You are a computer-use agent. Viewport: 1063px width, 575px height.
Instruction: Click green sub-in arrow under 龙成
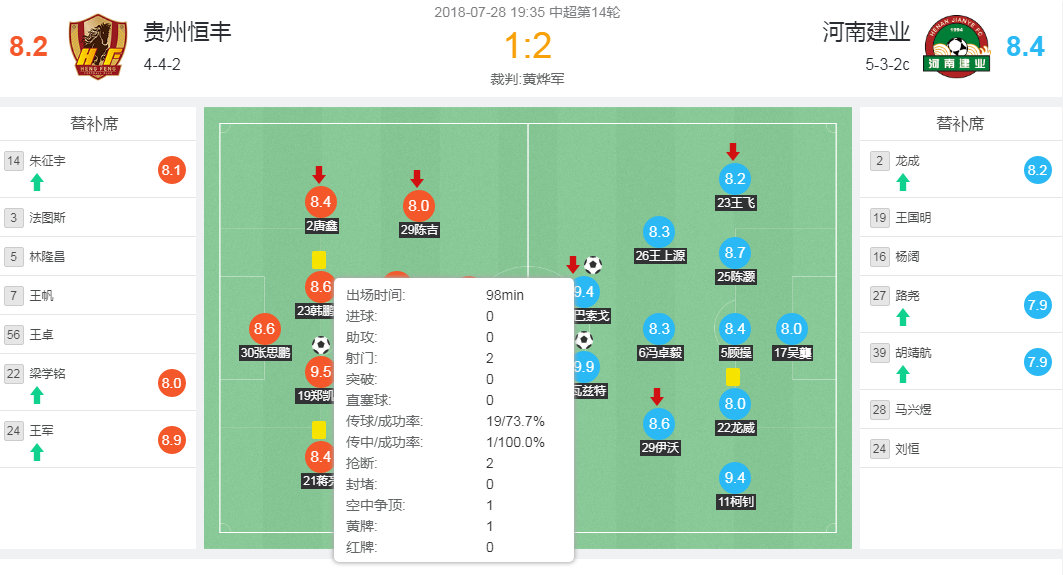(903, 182)
